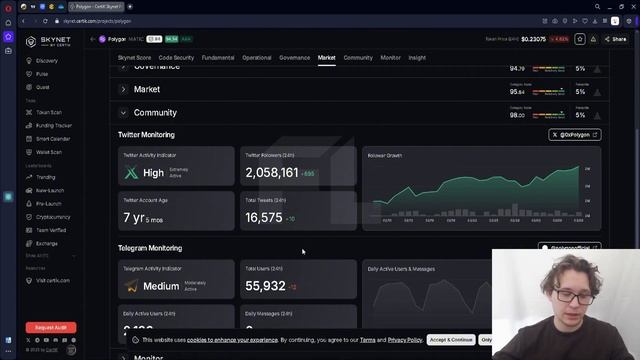Open the Privacy Policy link
The image size is (640, 360).
tap(404, 340)
